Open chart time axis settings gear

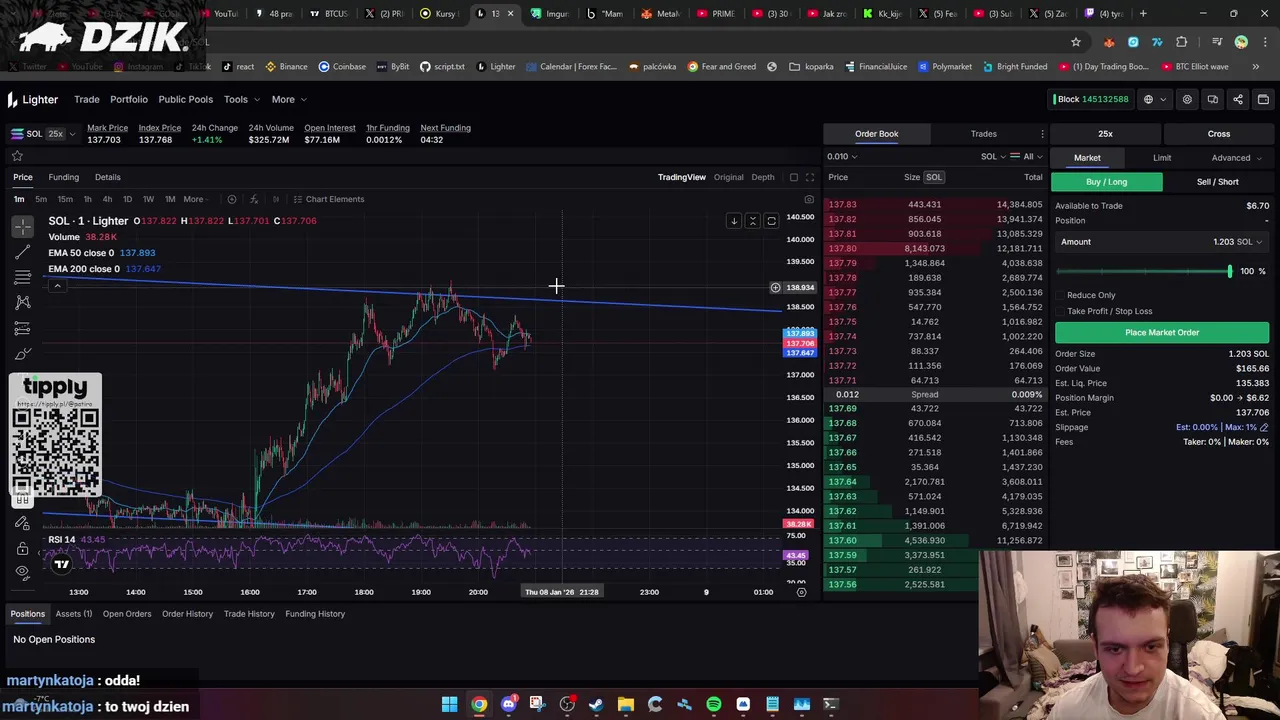pyautogui.click(x=801, y=592)
